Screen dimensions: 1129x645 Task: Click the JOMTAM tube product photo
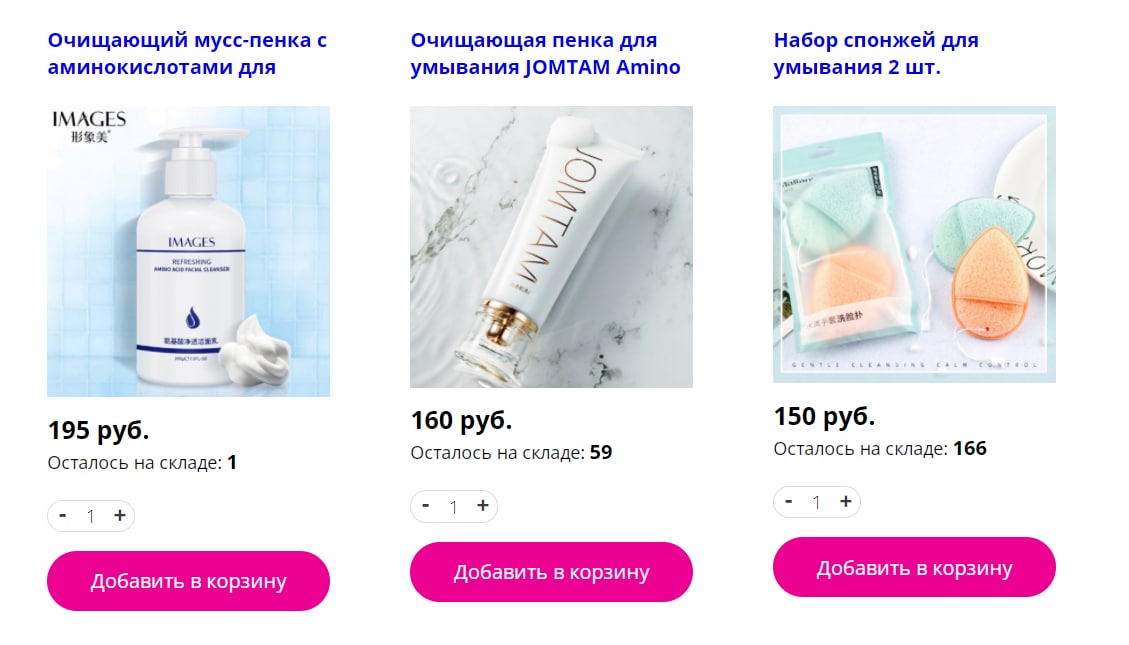(x=552, y=247)
